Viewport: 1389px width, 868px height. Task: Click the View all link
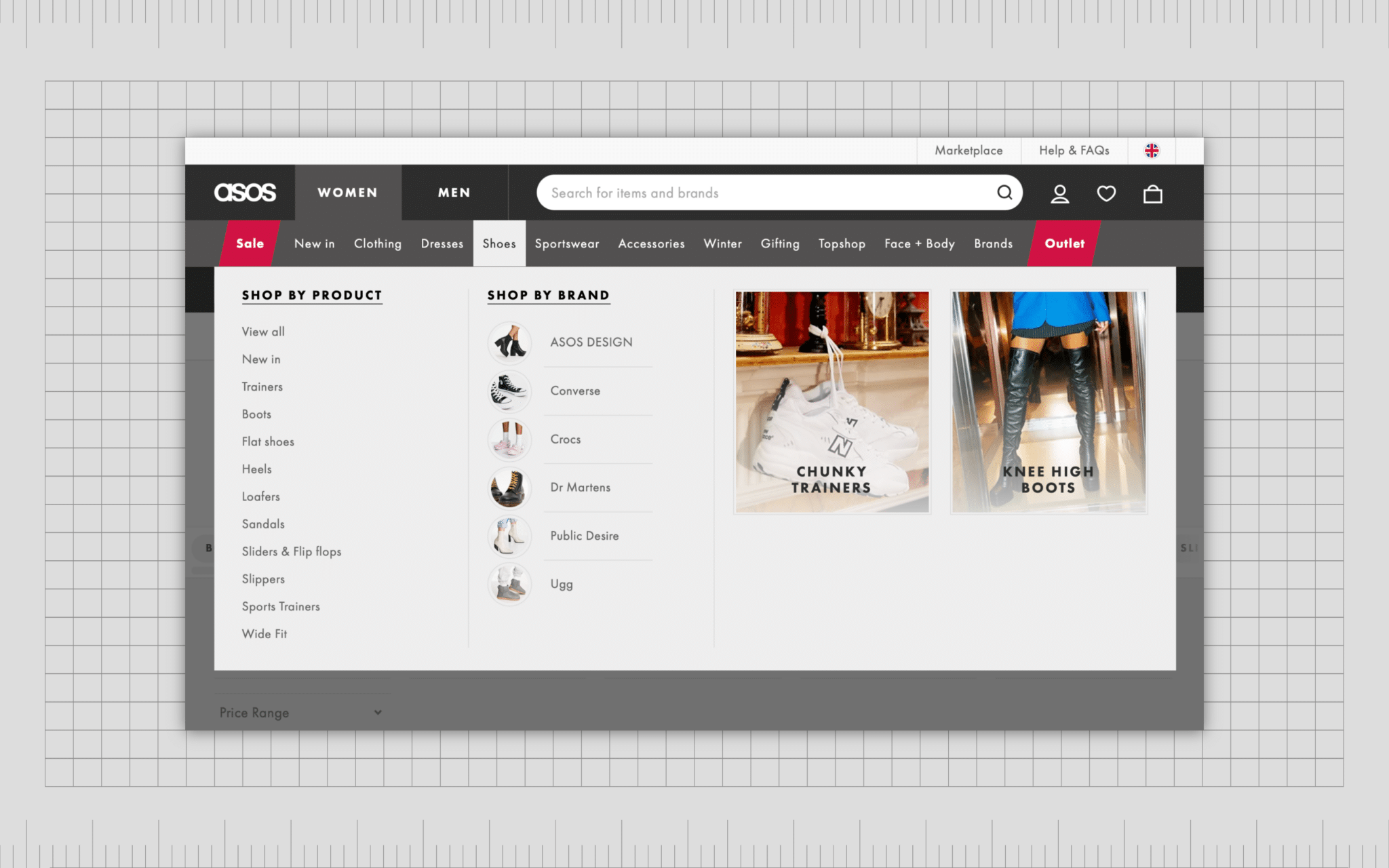click(x=263, y=332)
